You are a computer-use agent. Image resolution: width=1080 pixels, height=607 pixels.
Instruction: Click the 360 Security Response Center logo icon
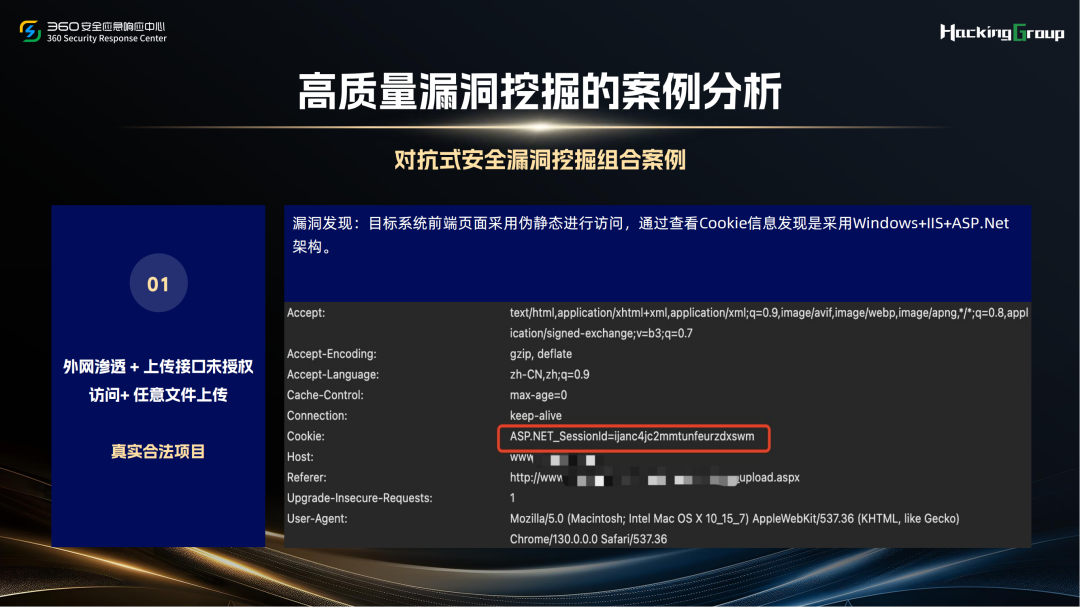coord(31,32)
